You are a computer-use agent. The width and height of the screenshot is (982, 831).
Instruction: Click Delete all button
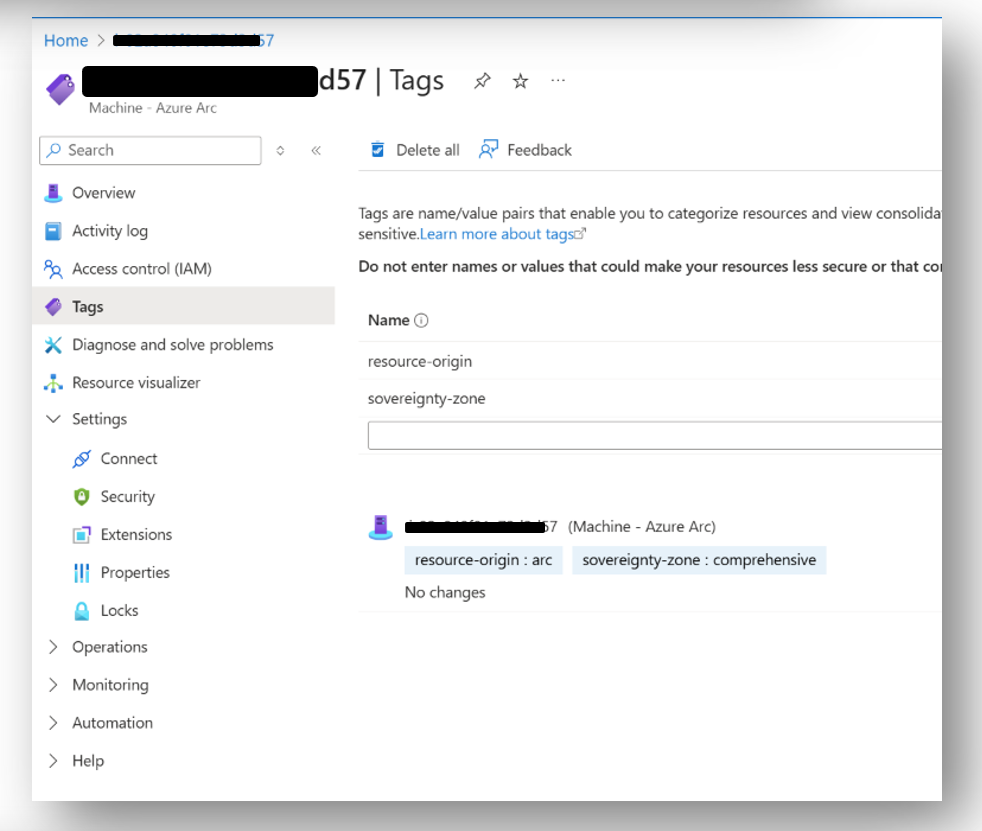pyautogui.click(x=415, y=150)
